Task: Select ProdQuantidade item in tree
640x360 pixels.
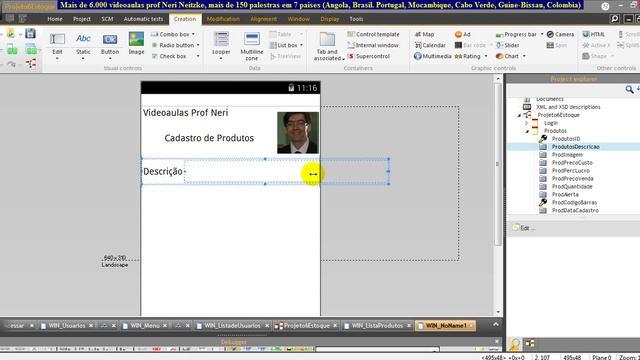Action: (572, 187)
